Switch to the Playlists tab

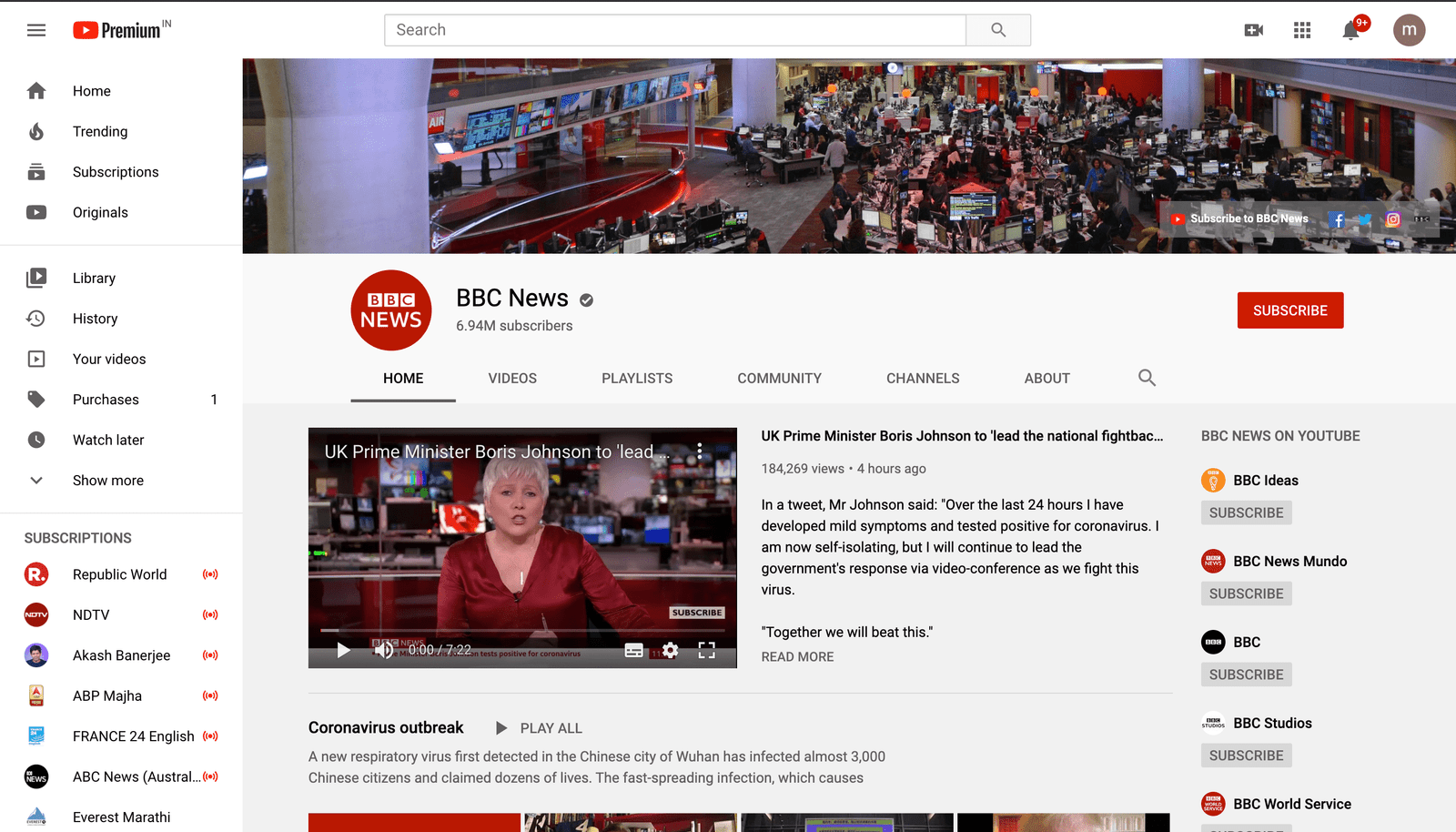pos(637,379)
